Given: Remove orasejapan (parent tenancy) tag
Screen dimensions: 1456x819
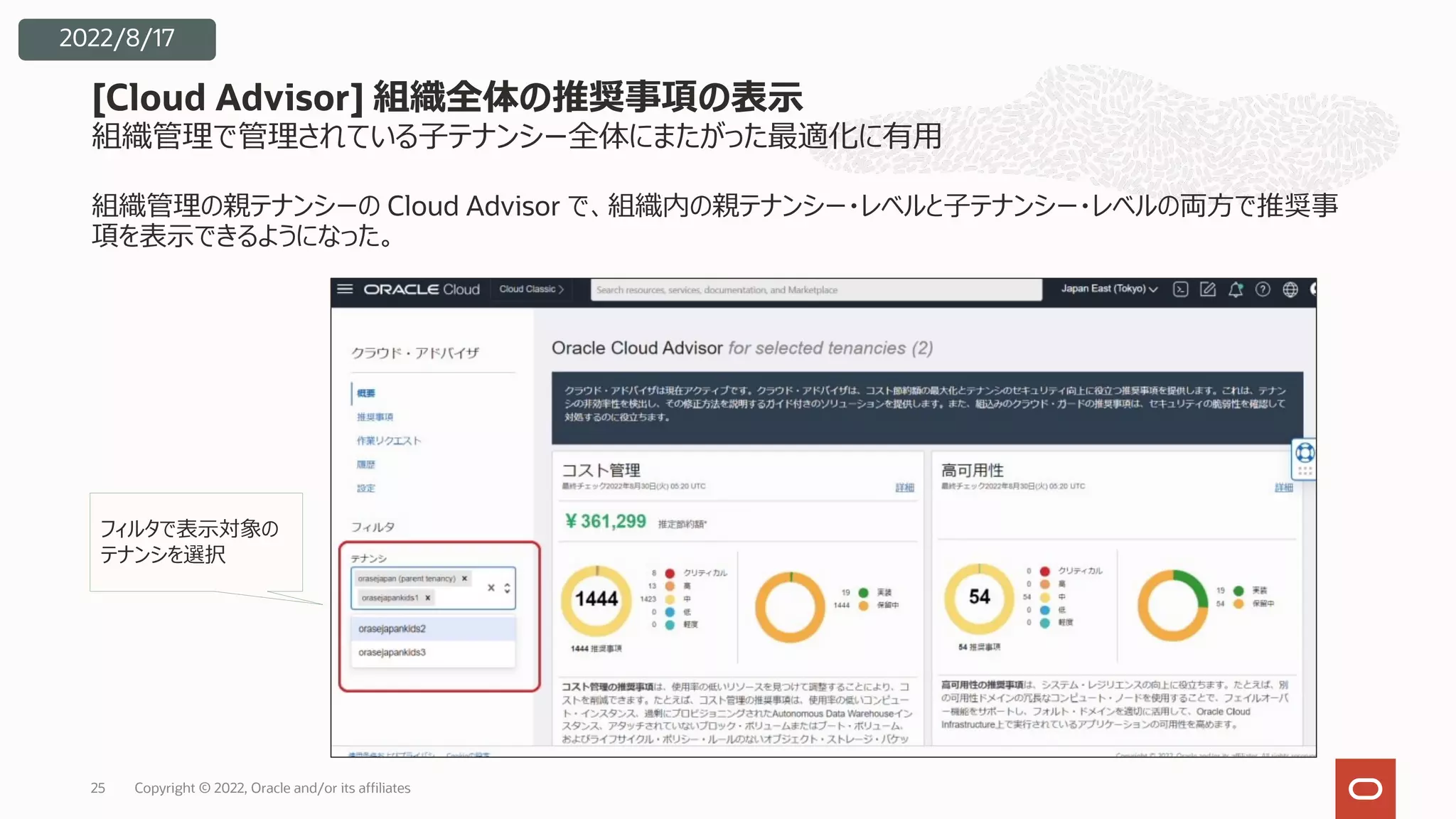Looking at the screenshot, I should point(464,579).
